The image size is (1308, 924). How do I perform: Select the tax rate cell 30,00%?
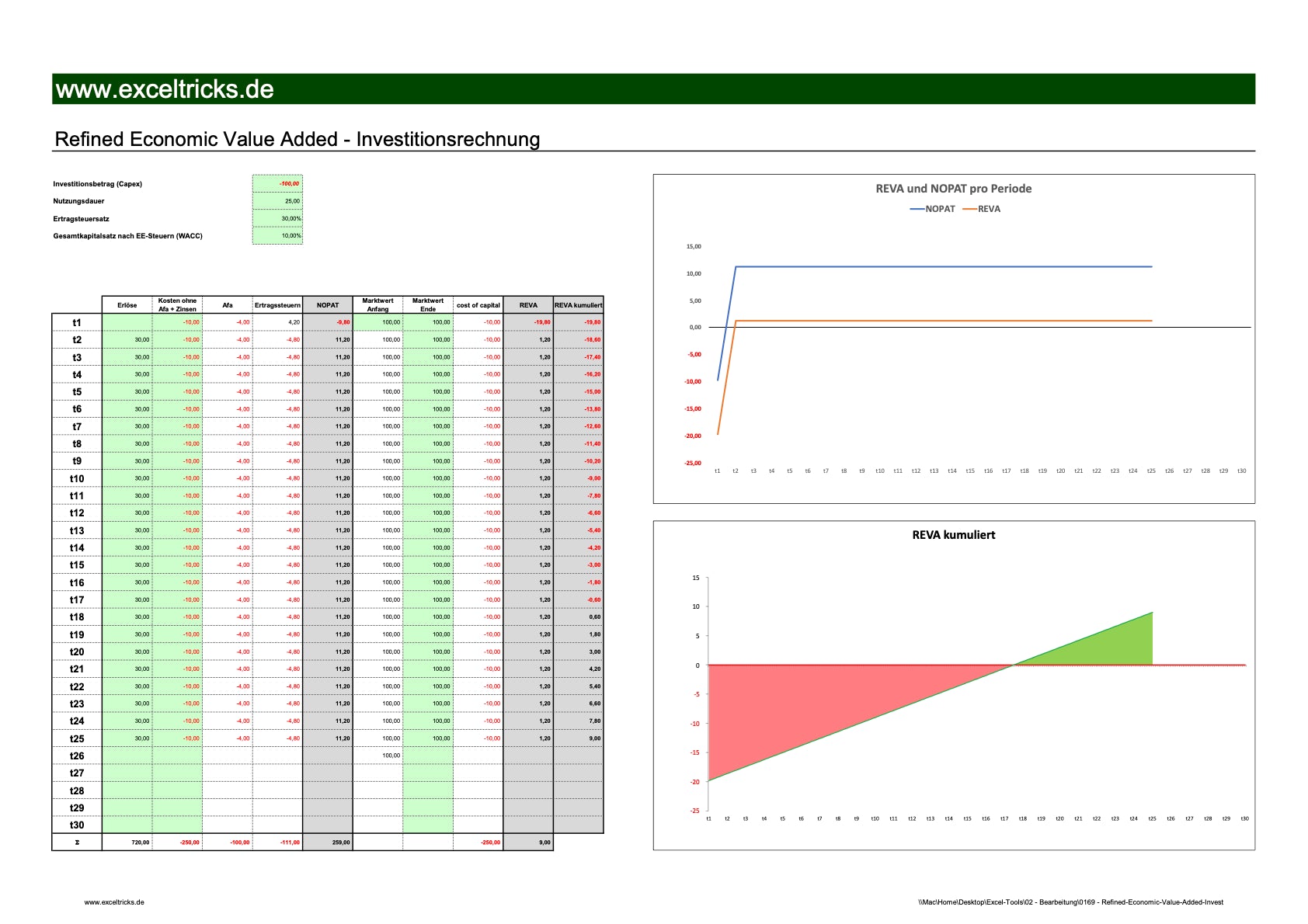click(x=277, y=218)
